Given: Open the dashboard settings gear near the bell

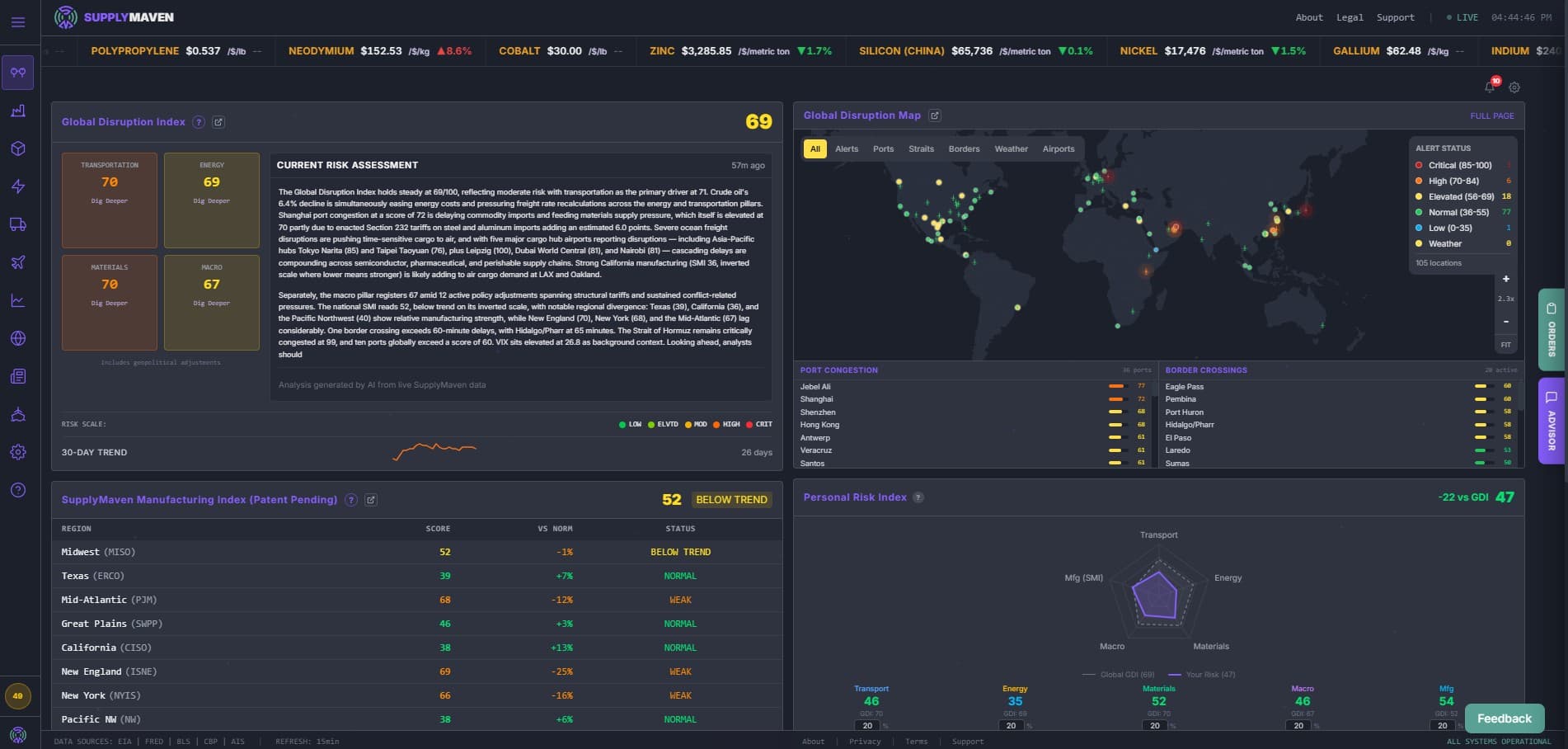Looking at the screenshot, I should pos(1514,87).
